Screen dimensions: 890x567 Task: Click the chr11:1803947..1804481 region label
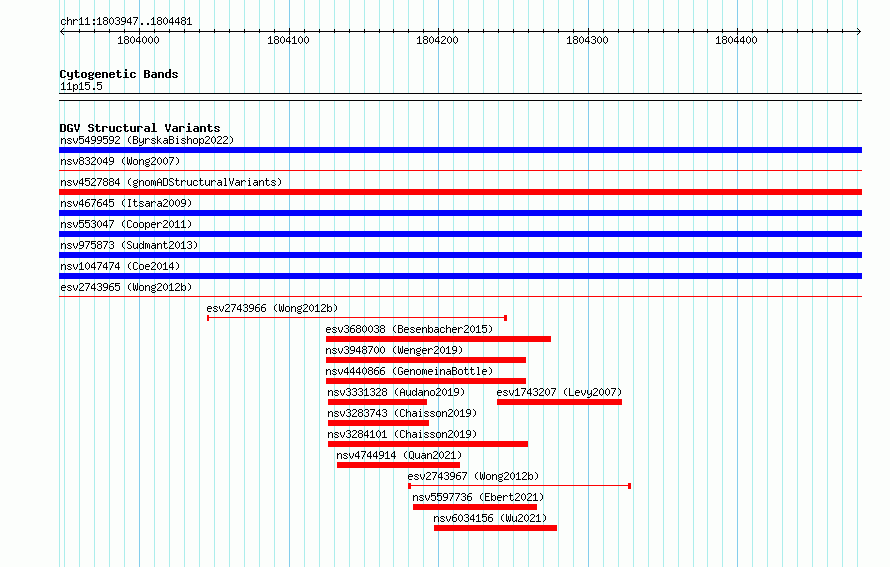pos(126,22)
